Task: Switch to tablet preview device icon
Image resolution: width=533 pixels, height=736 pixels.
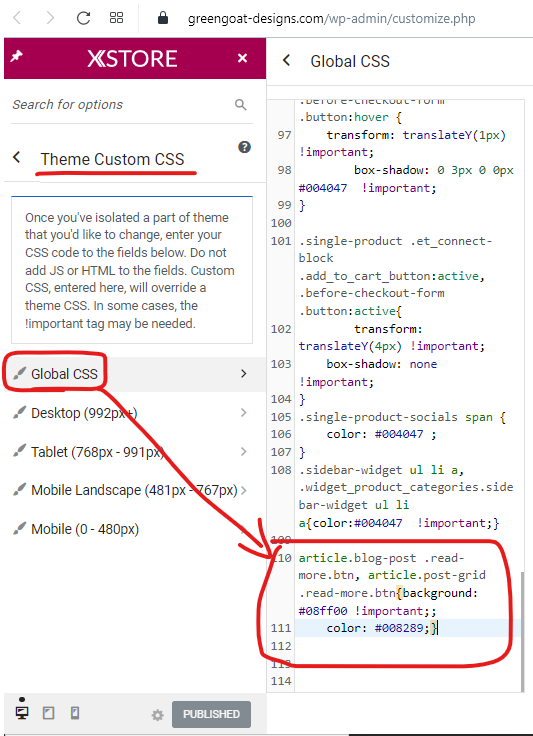Action: [48, 713]
